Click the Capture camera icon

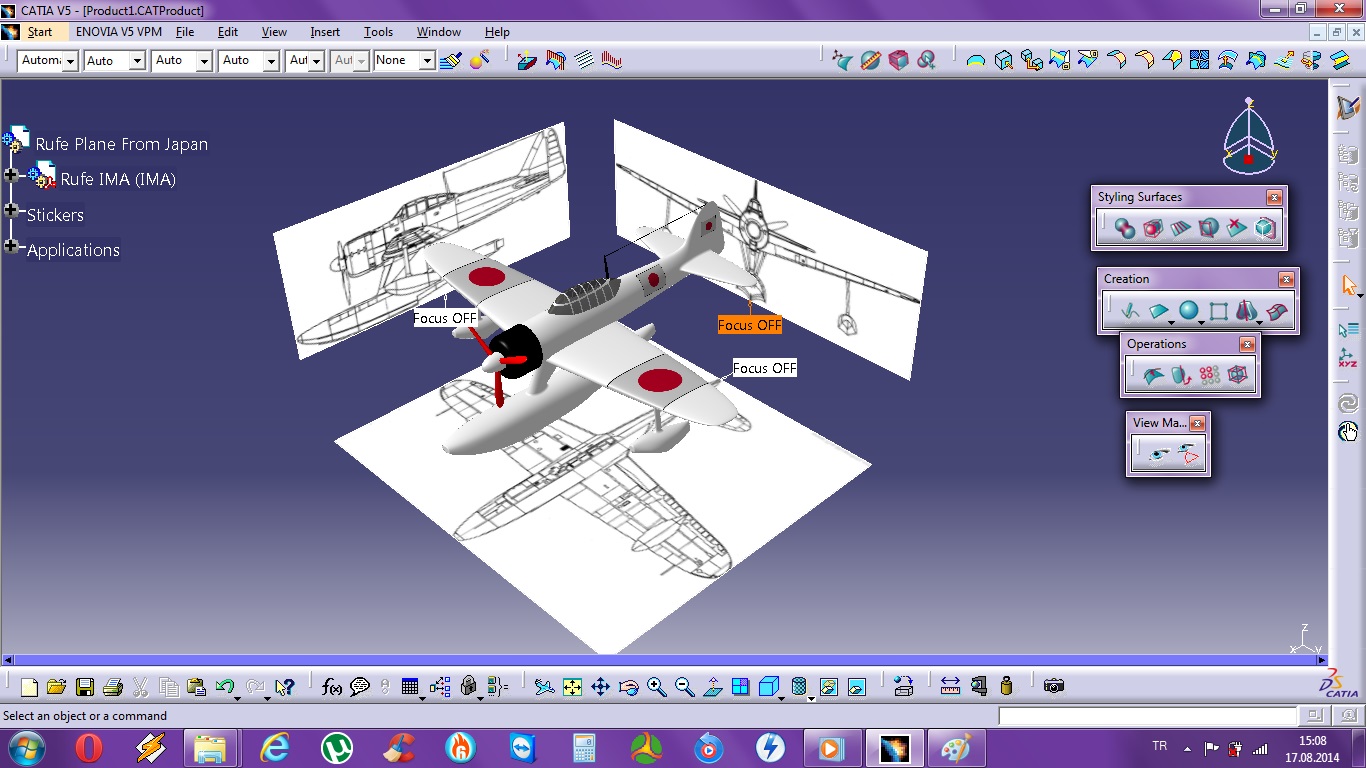point(1053,686)
